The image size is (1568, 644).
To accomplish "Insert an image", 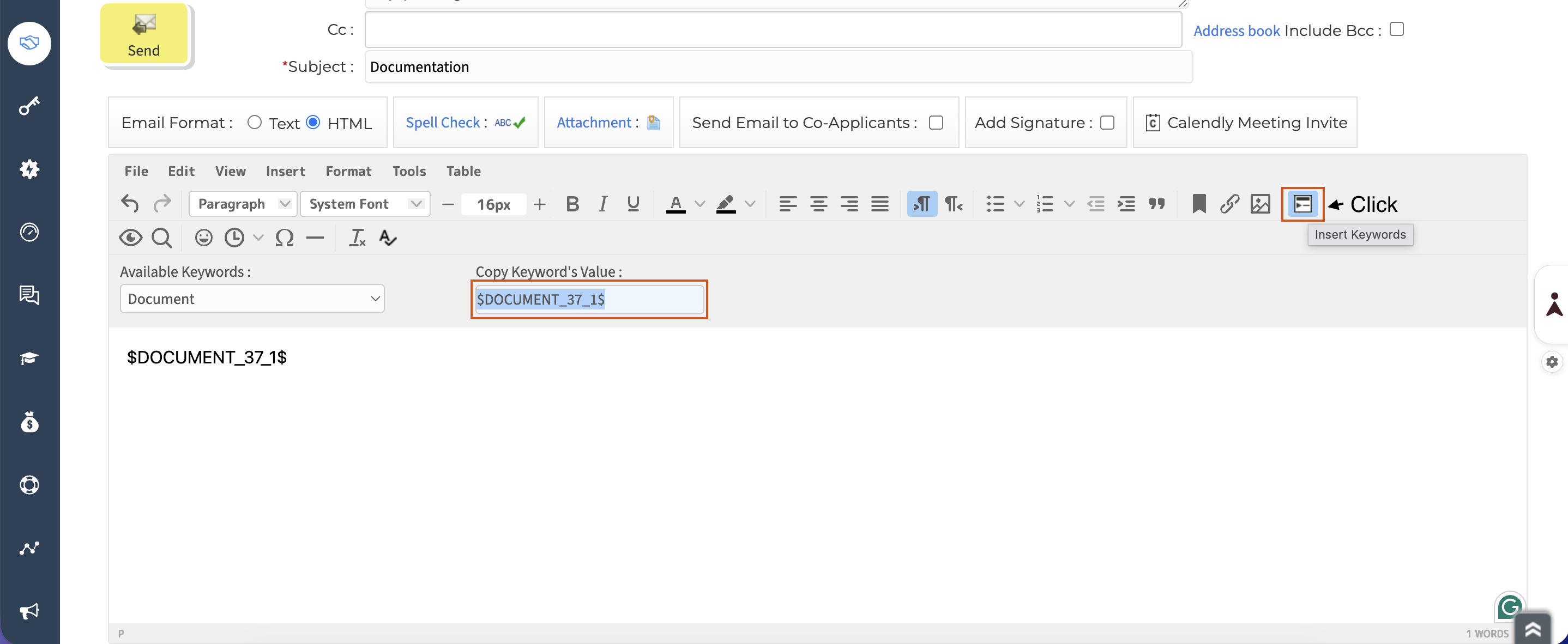I will 1260,204.
